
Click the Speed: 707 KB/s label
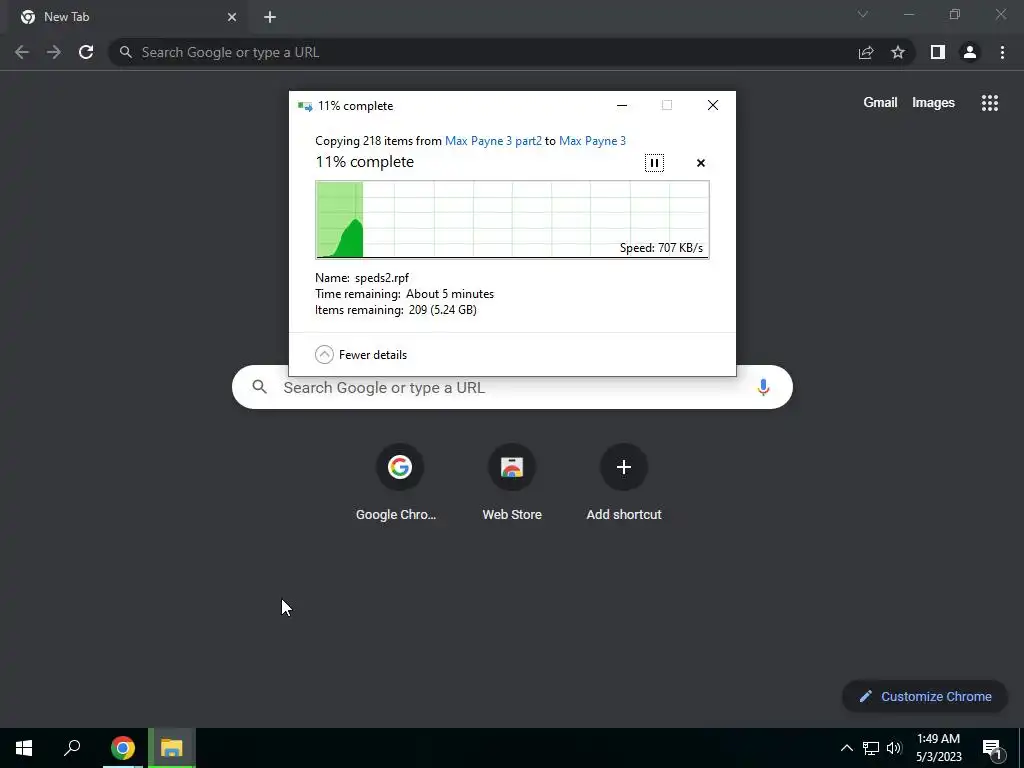coord(661,248)
